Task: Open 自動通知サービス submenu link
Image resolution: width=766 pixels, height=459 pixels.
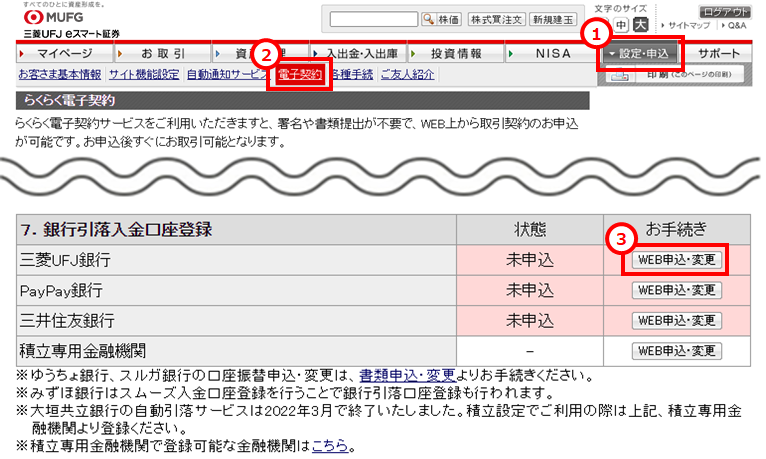Action: [227, 74]
